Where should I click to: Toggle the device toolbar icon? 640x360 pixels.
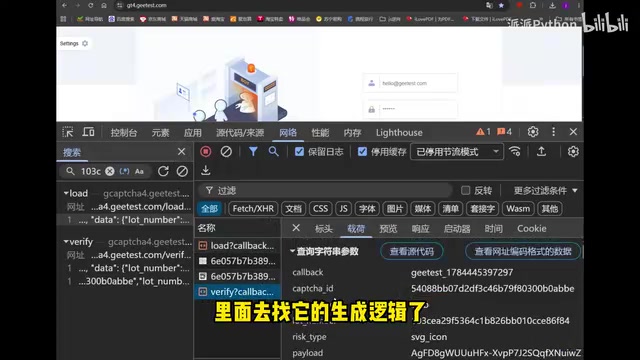coord(88,132)
